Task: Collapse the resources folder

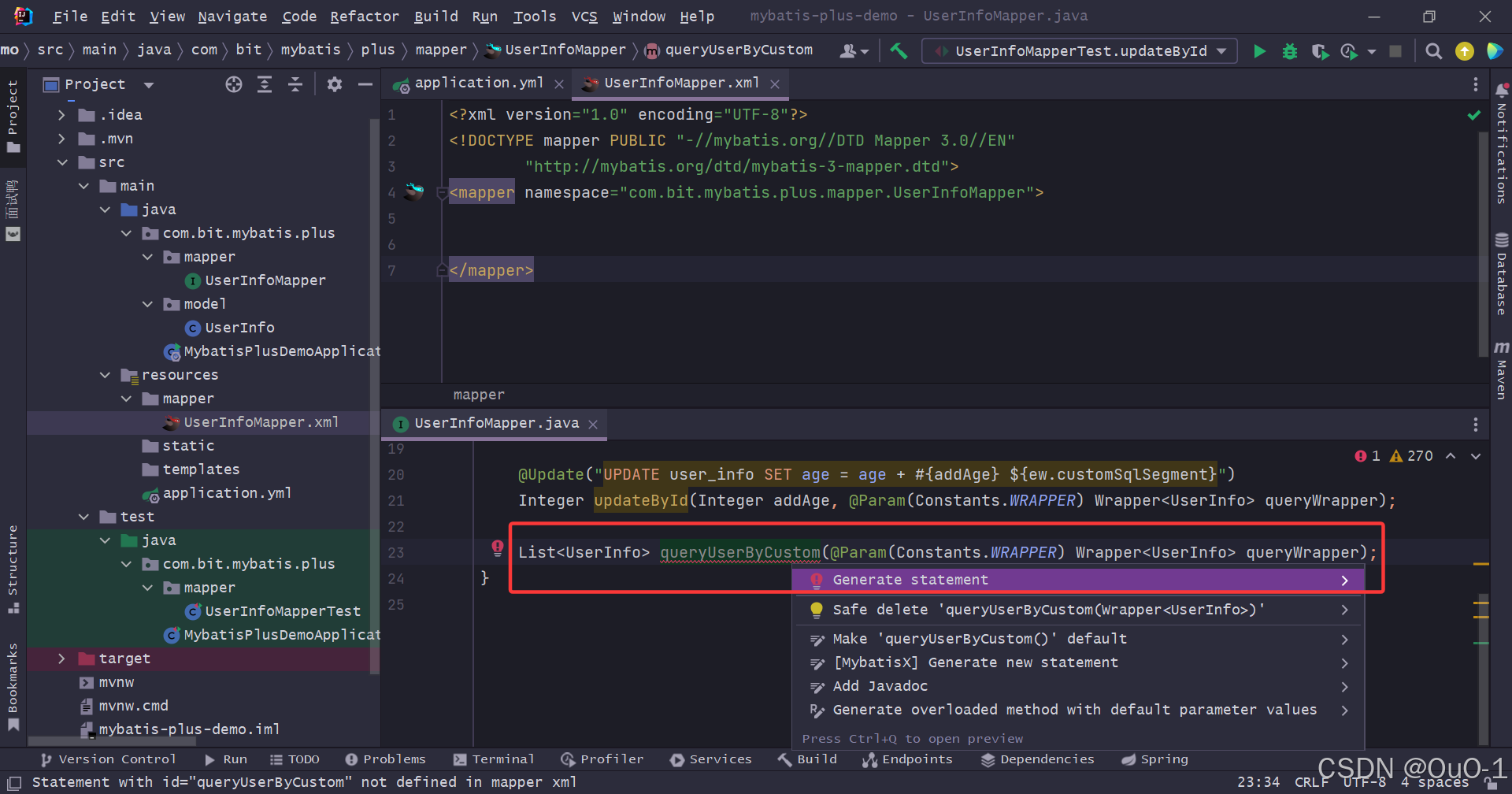Action: coord(105,375)
